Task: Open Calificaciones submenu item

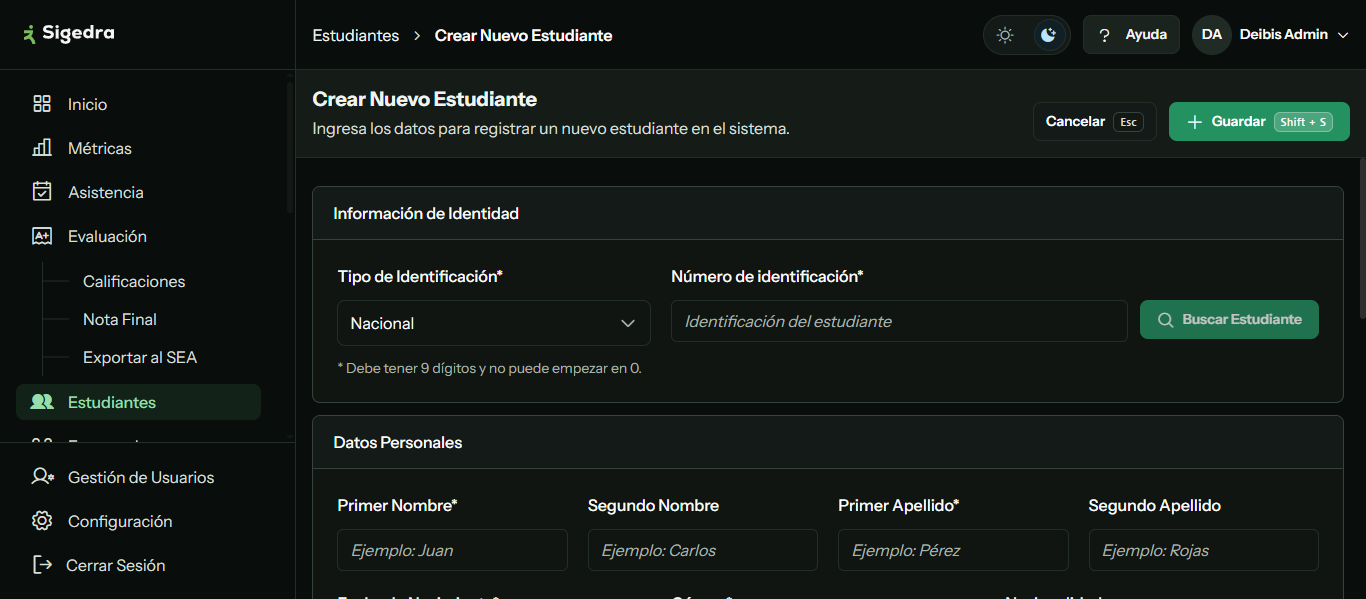Action: coord(134,281)
